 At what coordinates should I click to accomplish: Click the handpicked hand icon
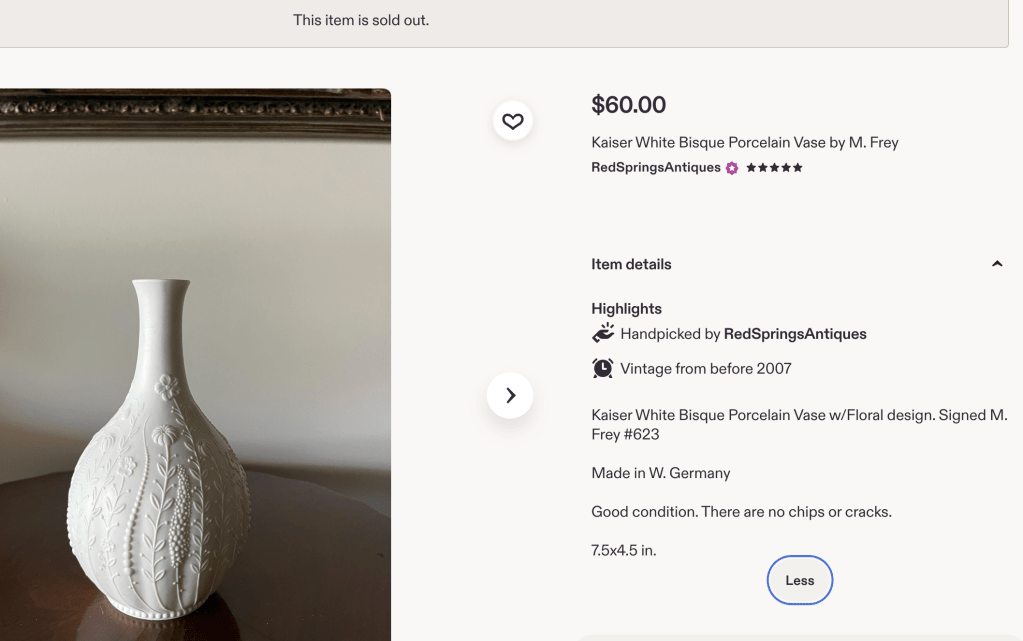pyautogui.click(x=603, y=333)
